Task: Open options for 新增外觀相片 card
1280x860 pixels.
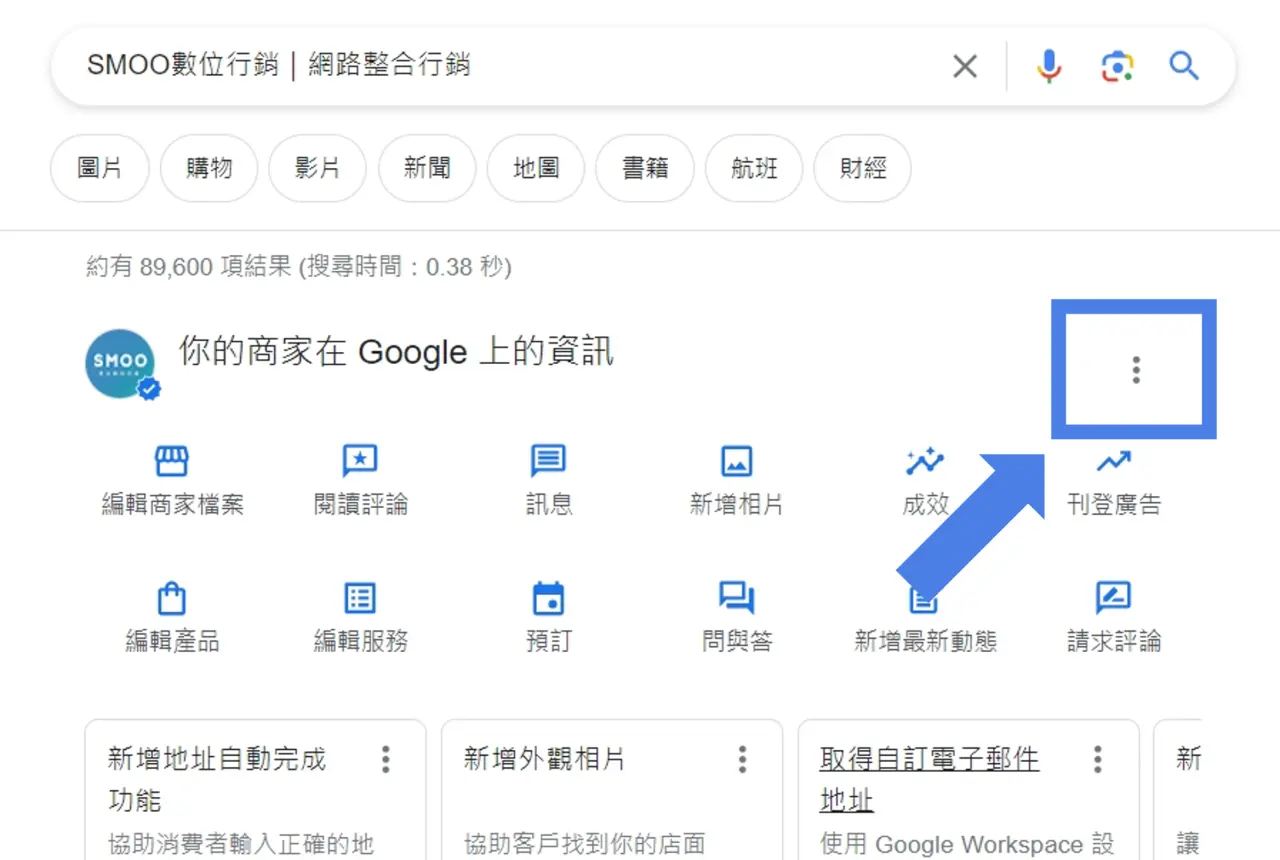Action: pyautogui.click(x=742, y=759)
